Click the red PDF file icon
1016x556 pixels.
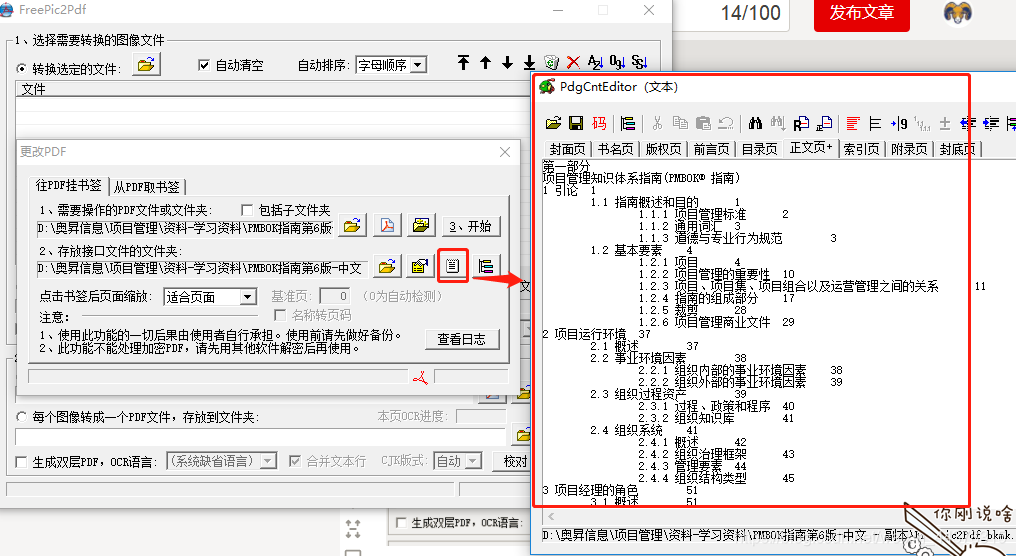pyautogui.click(x=387, y=226)
